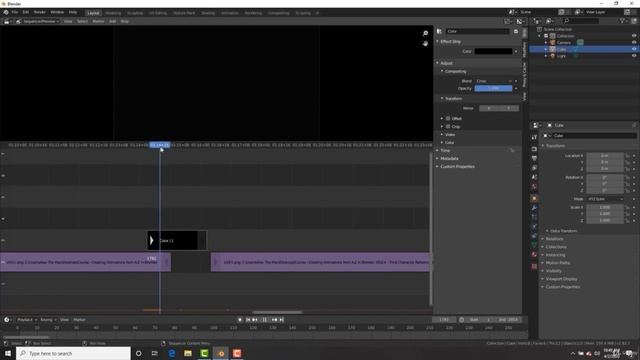The width and height of the screenshot is (640, 360).
Task: Open the Modifiers properties wrench icon
Action: [x=534, y=208]
